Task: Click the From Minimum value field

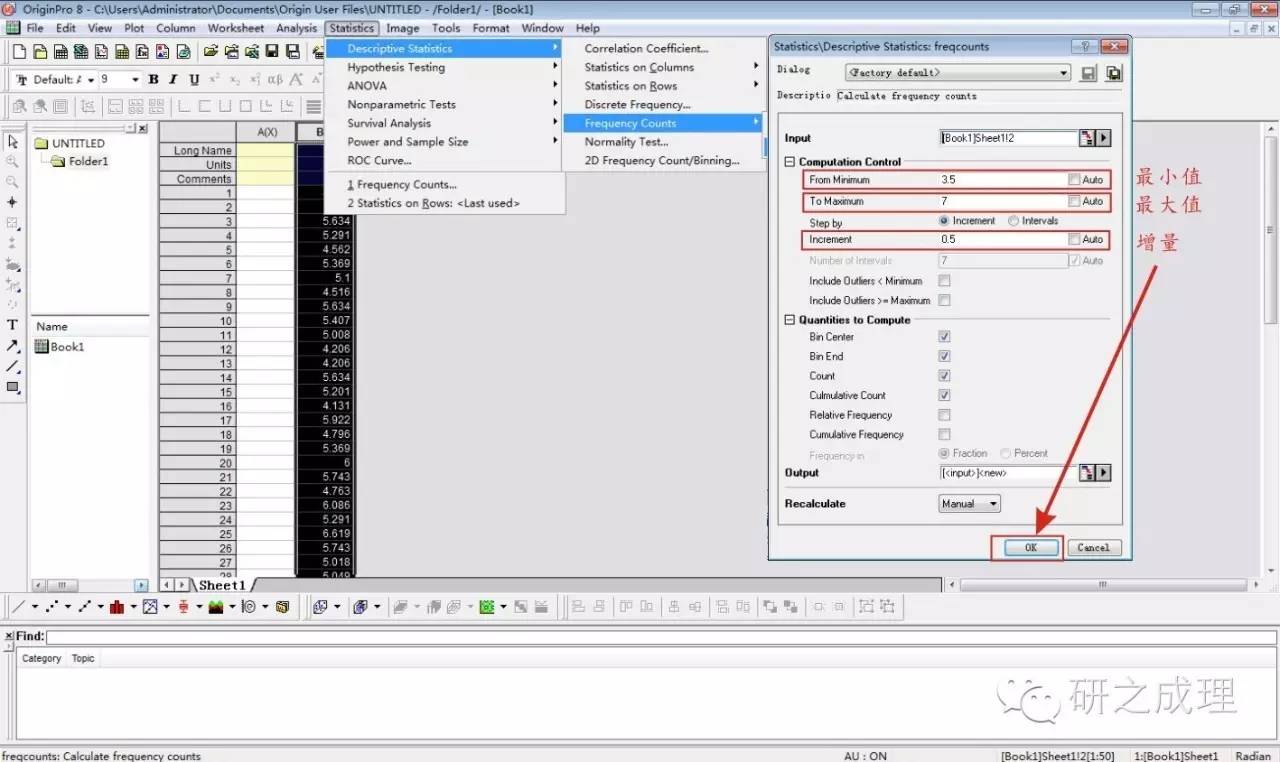Action: click(x=1001, y=180)
